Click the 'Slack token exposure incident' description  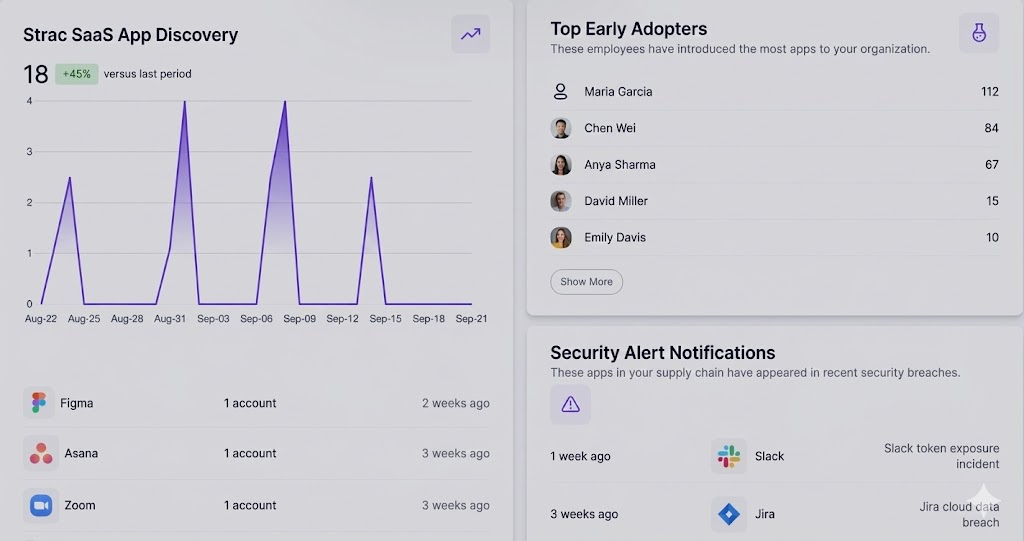click(x=941, y=456)
